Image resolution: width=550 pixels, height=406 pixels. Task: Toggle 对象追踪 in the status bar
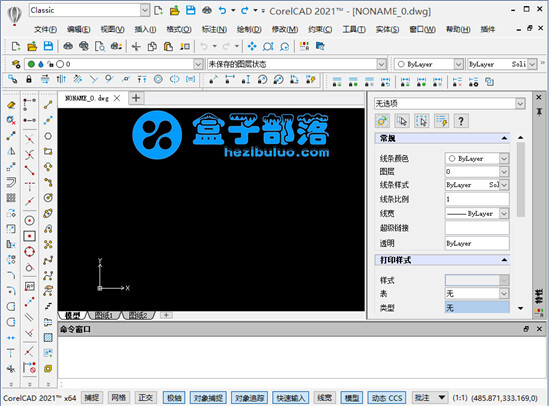click(x=249, y=398)
